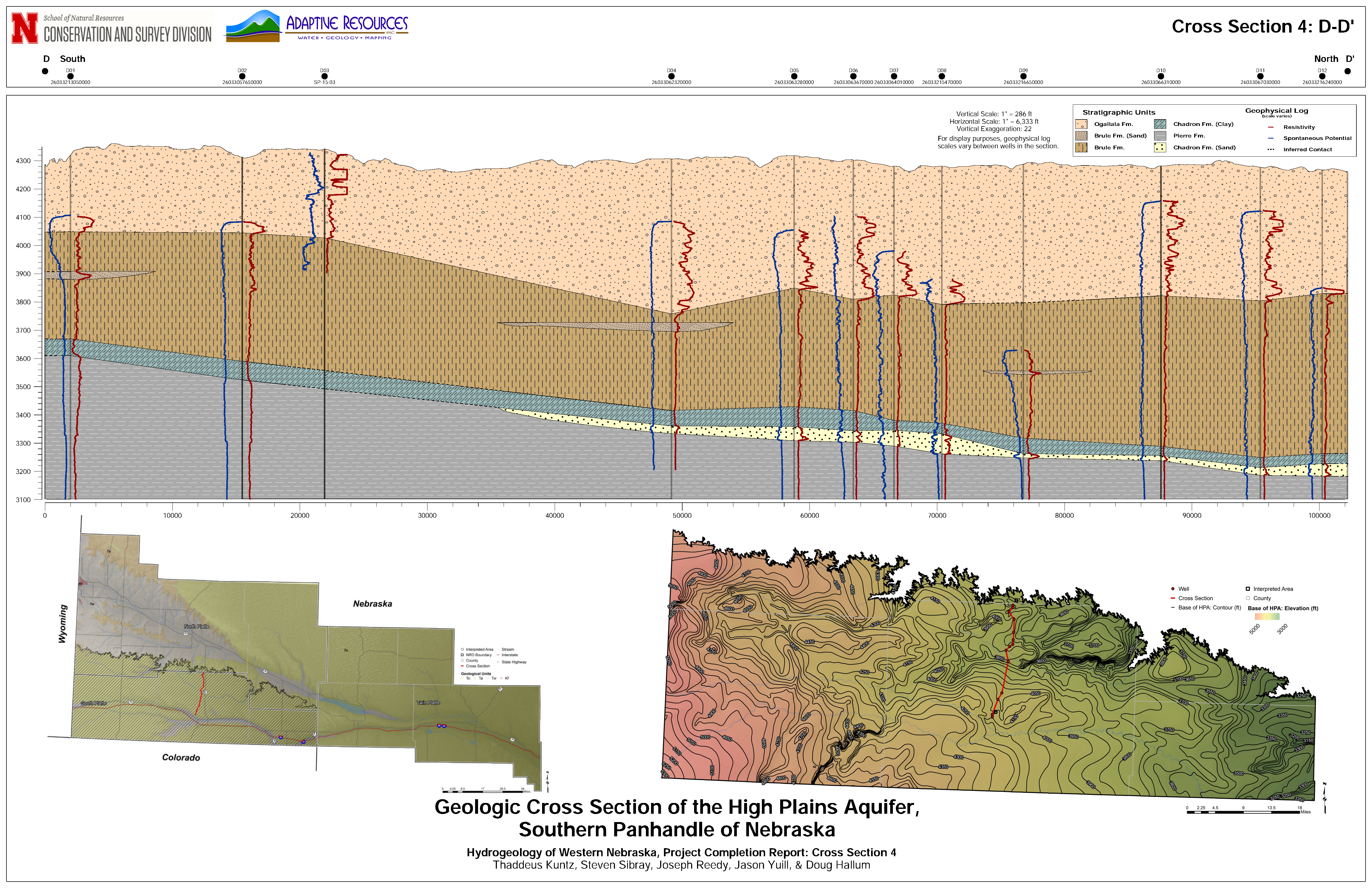1372x888 pixels.
Task: Select the D' North endpoint dot
Action: tap(1347, 72)
